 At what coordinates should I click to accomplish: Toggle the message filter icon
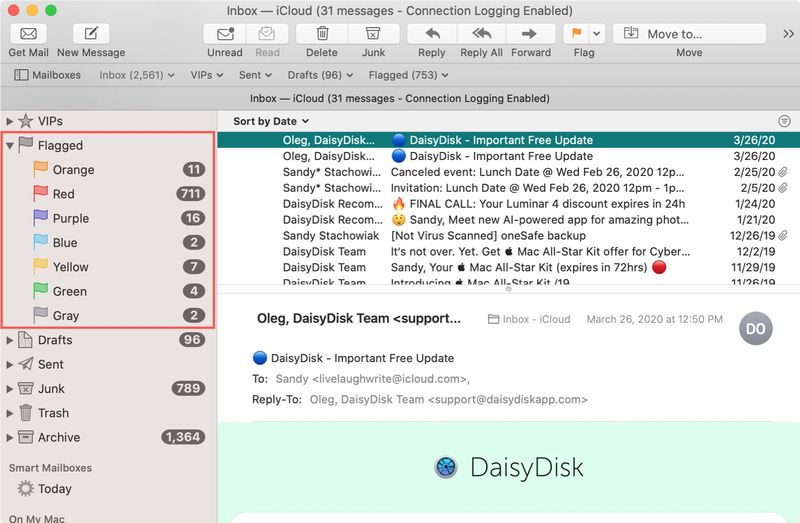[784, 121]
